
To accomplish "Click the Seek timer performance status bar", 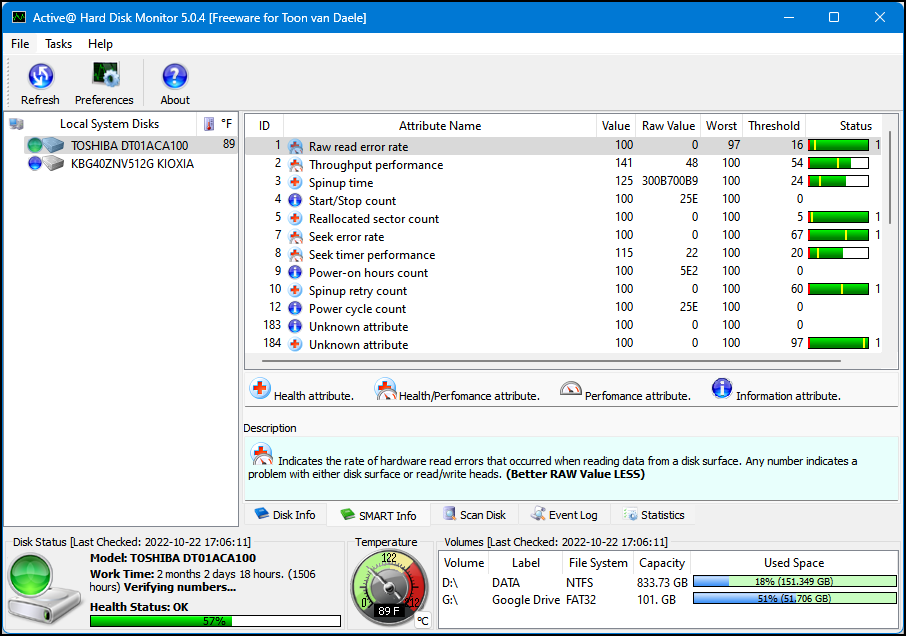I will click(838, 253).
